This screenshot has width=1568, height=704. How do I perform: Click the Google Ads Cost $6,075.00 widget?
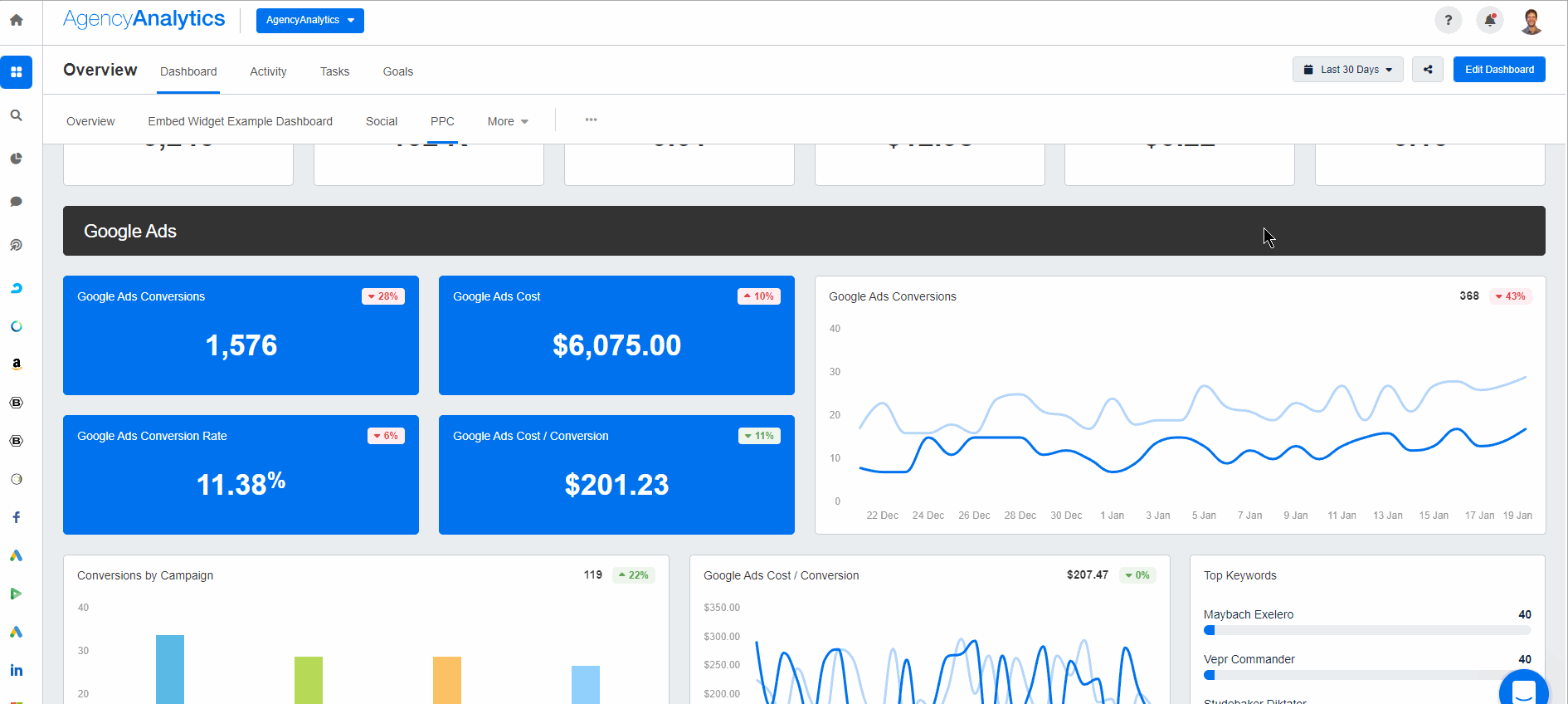click(x=616, y=335)
